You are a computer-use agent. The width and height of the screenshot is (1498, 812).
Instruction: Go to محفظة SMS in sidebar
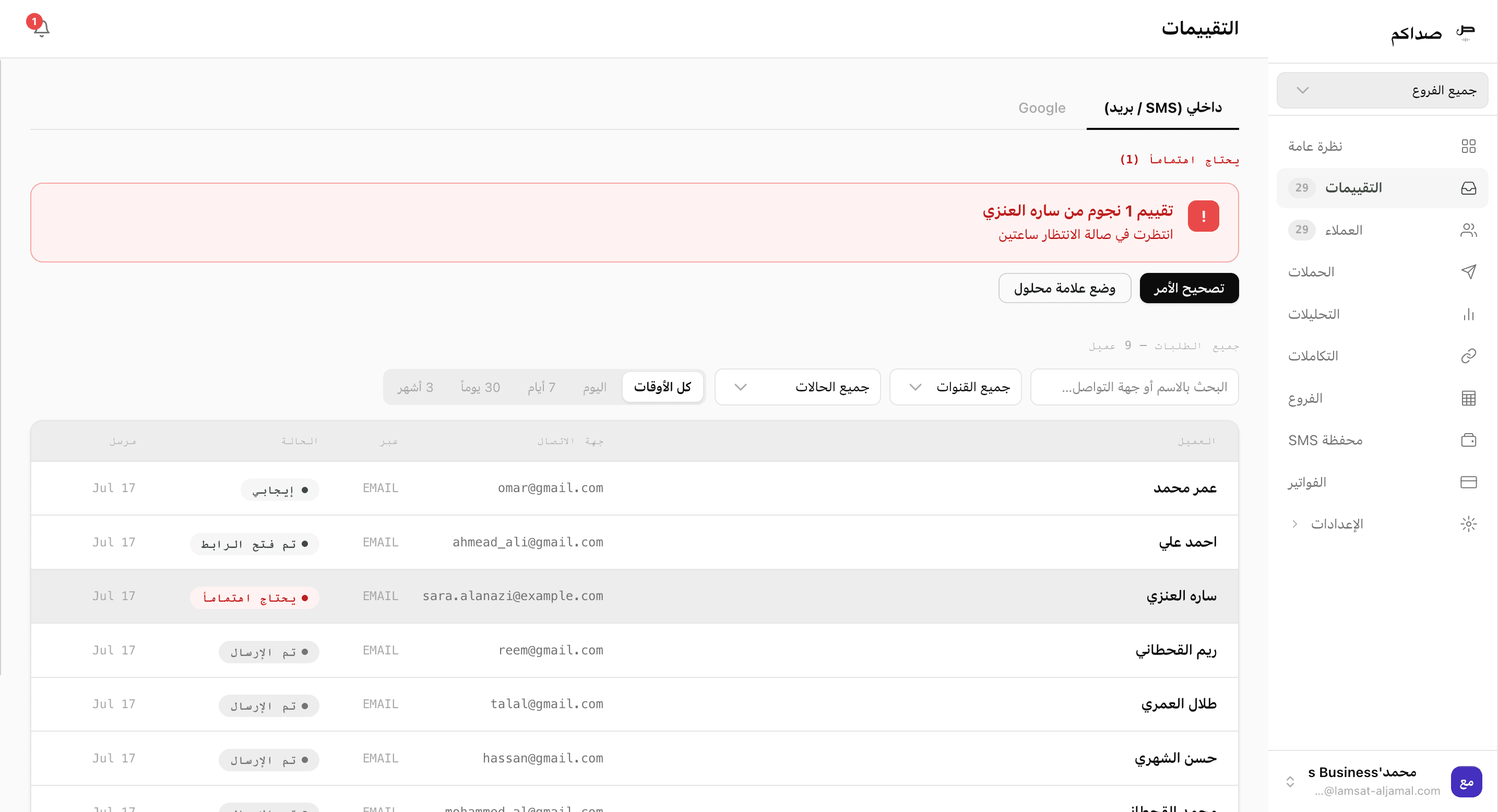click(x=1382, y=440)
